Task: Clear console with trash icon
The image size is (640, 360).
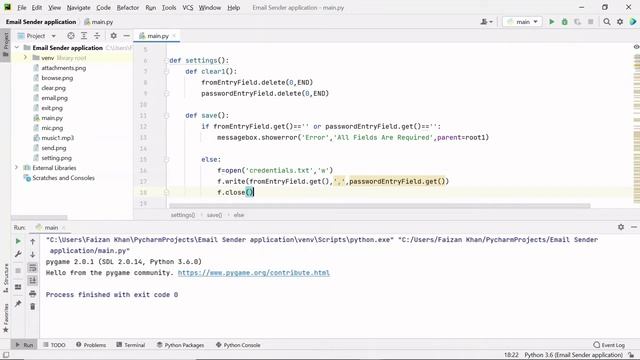Action: click(x=33, y=306)
